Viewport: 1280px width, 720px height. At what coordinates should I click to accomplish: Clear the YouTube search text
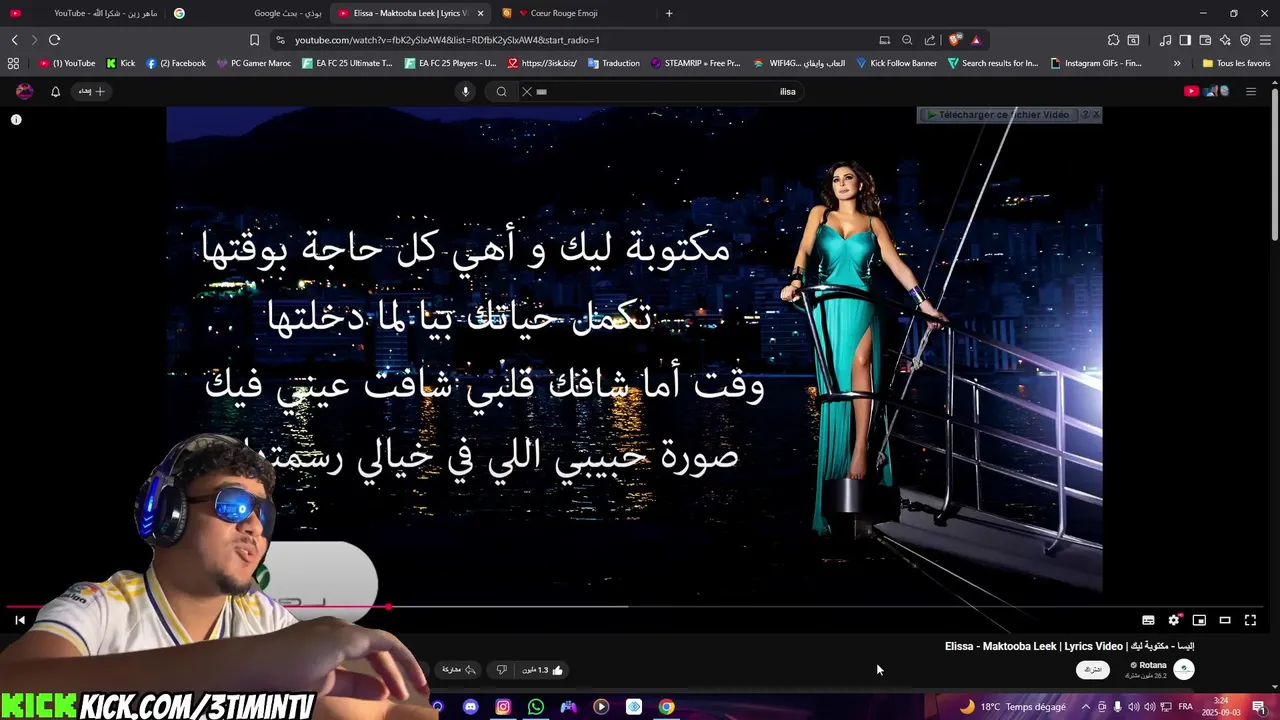click(527, 91)
